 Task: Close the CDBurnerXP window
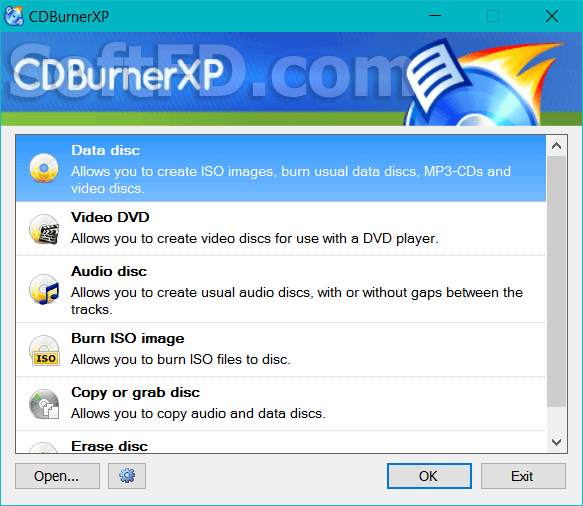[x=552, y=16]
